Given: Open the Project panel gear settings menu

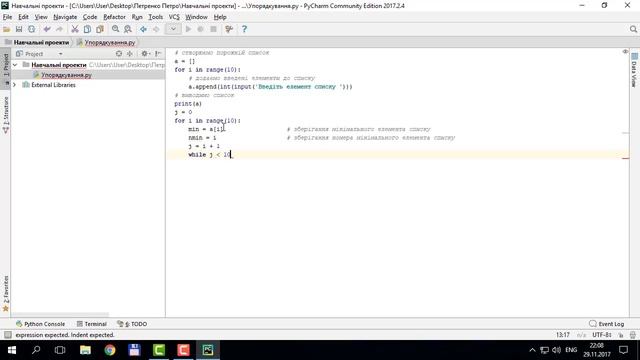Looking at the screenshot, I should 145,54.
